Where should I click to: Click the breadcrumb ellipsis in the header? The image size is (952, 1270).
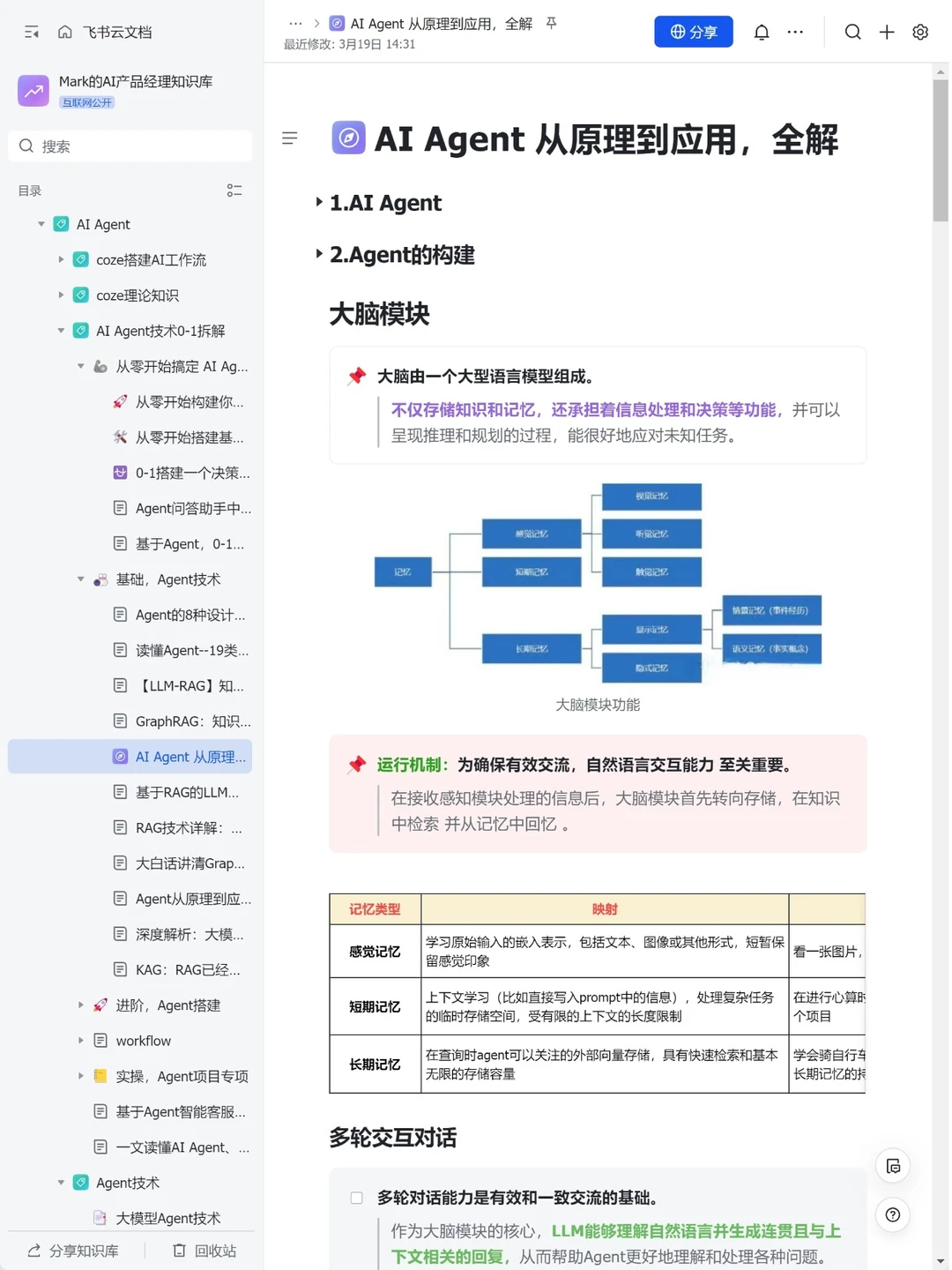(x=295, y=24)
